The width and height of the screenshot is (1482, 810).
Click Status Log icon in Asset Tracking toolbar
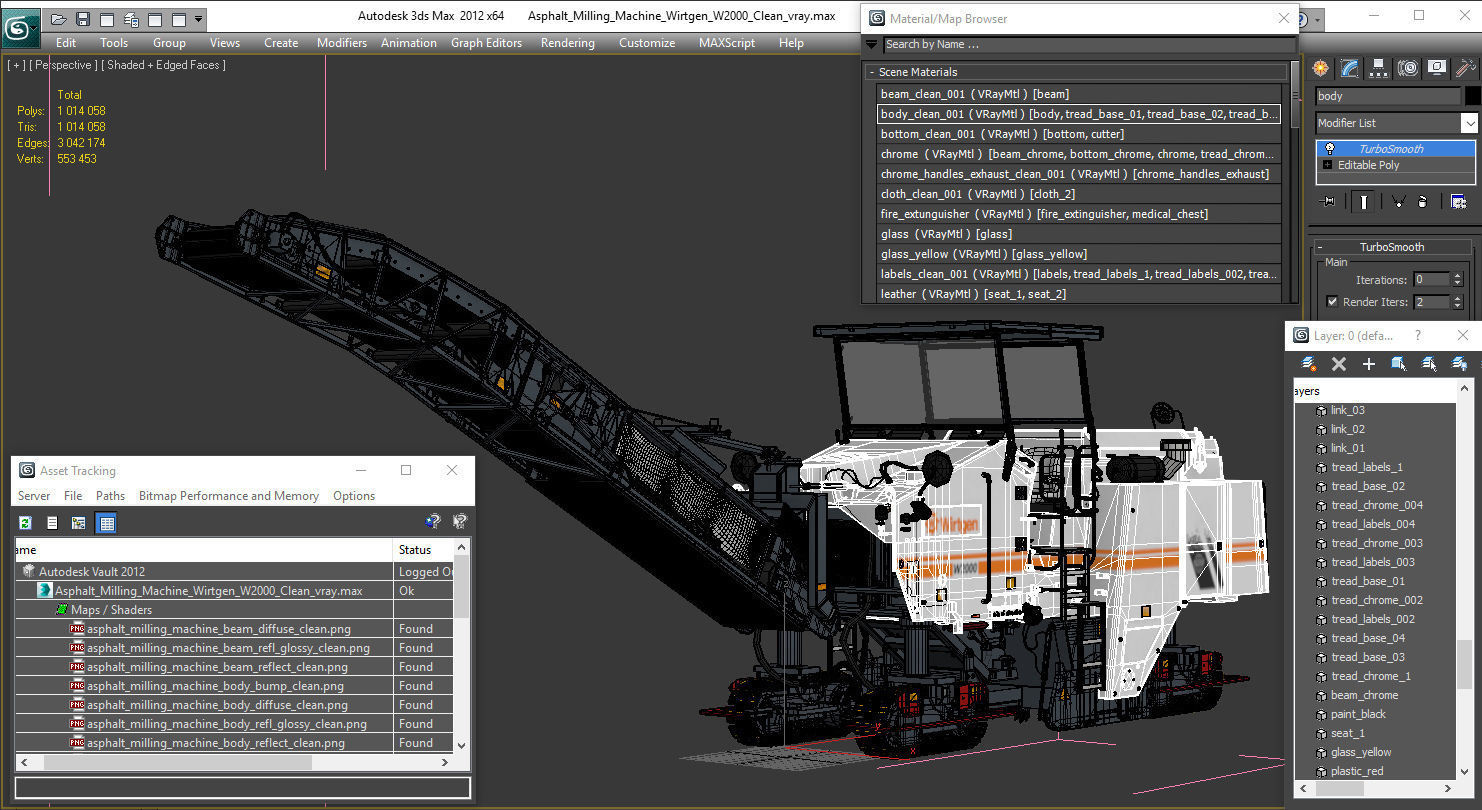click(x=52, y=522)
